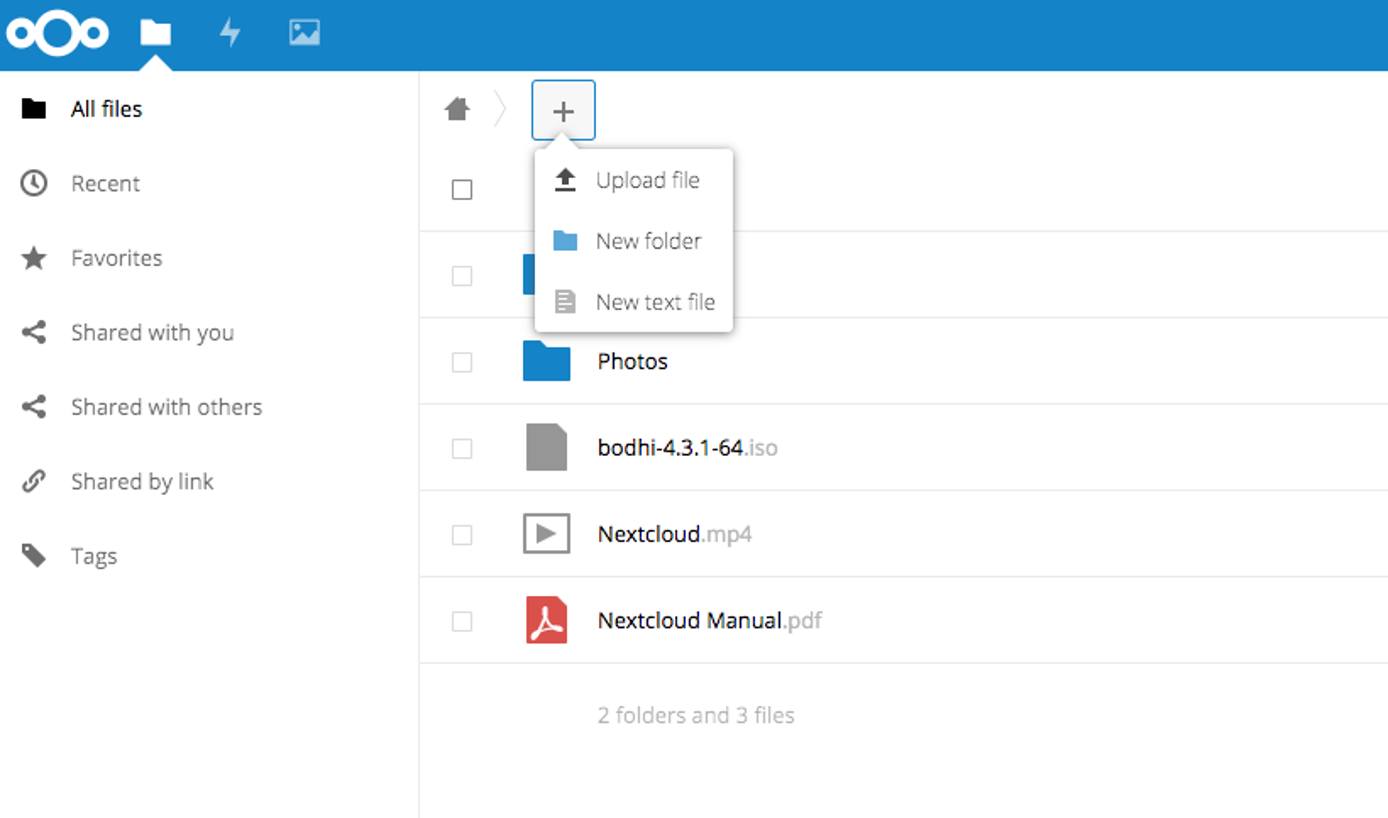Open the new file plus dropdown

tap(564, 110)
